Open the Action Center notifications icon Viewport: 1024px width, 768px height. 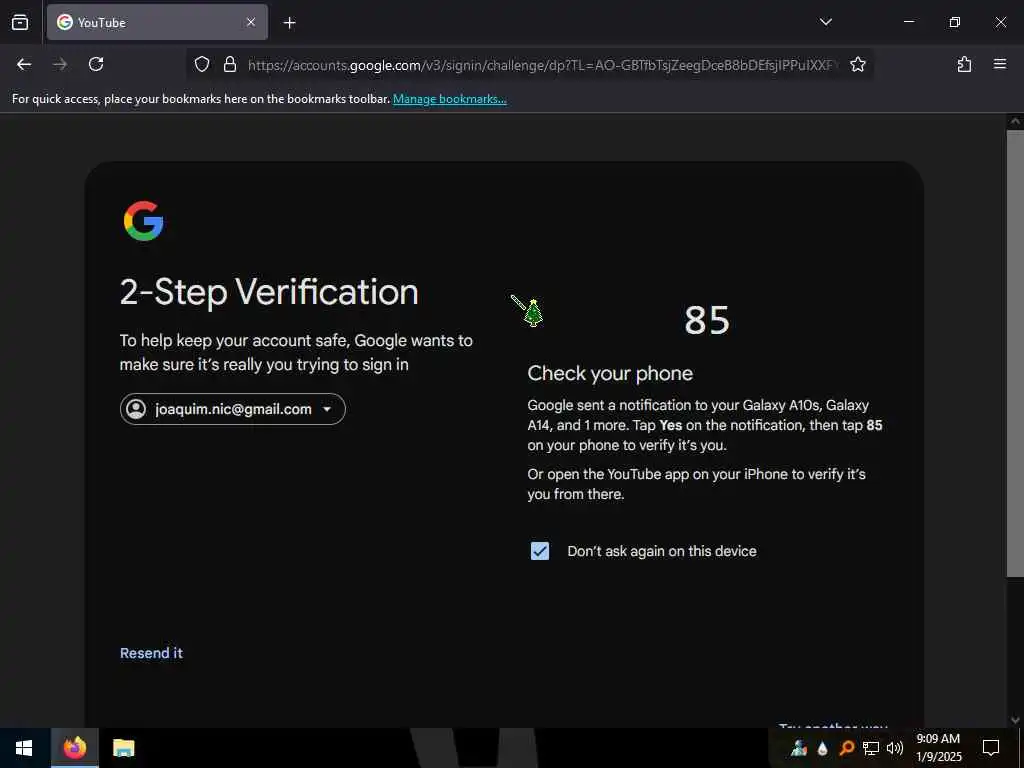pyautogui.click(x=991, y=748)
